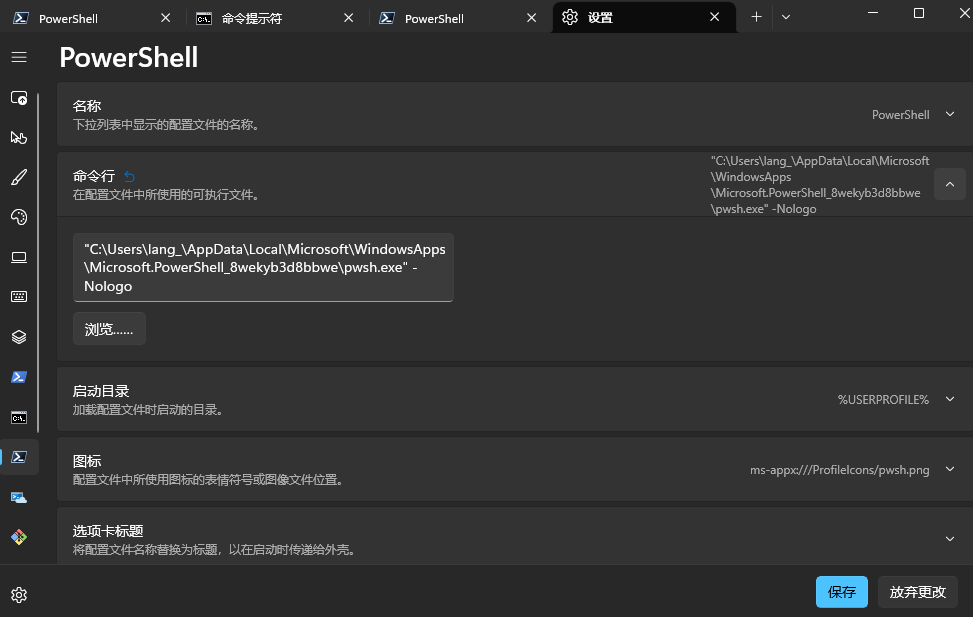973x617 pixels.
Task: Reset command line value arrow icon
Action: click(129, 176)
